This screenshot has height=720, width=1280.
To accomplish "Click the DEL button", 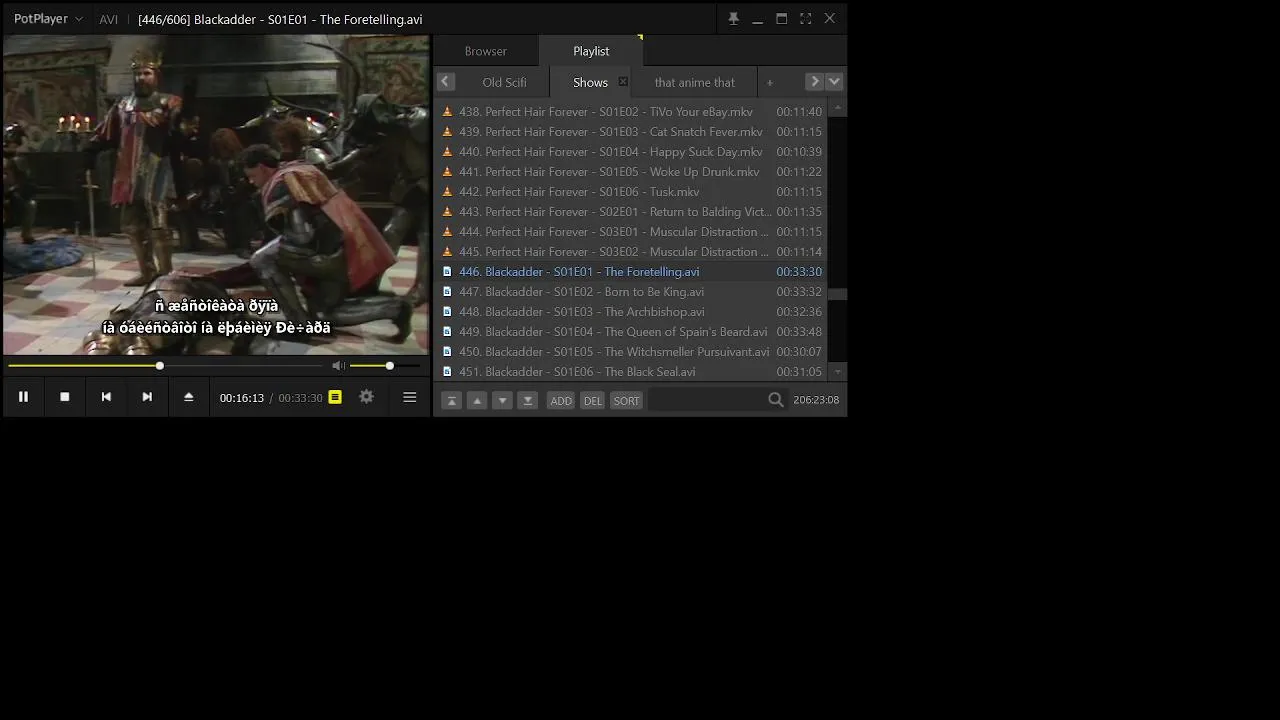I will (593, 400).
